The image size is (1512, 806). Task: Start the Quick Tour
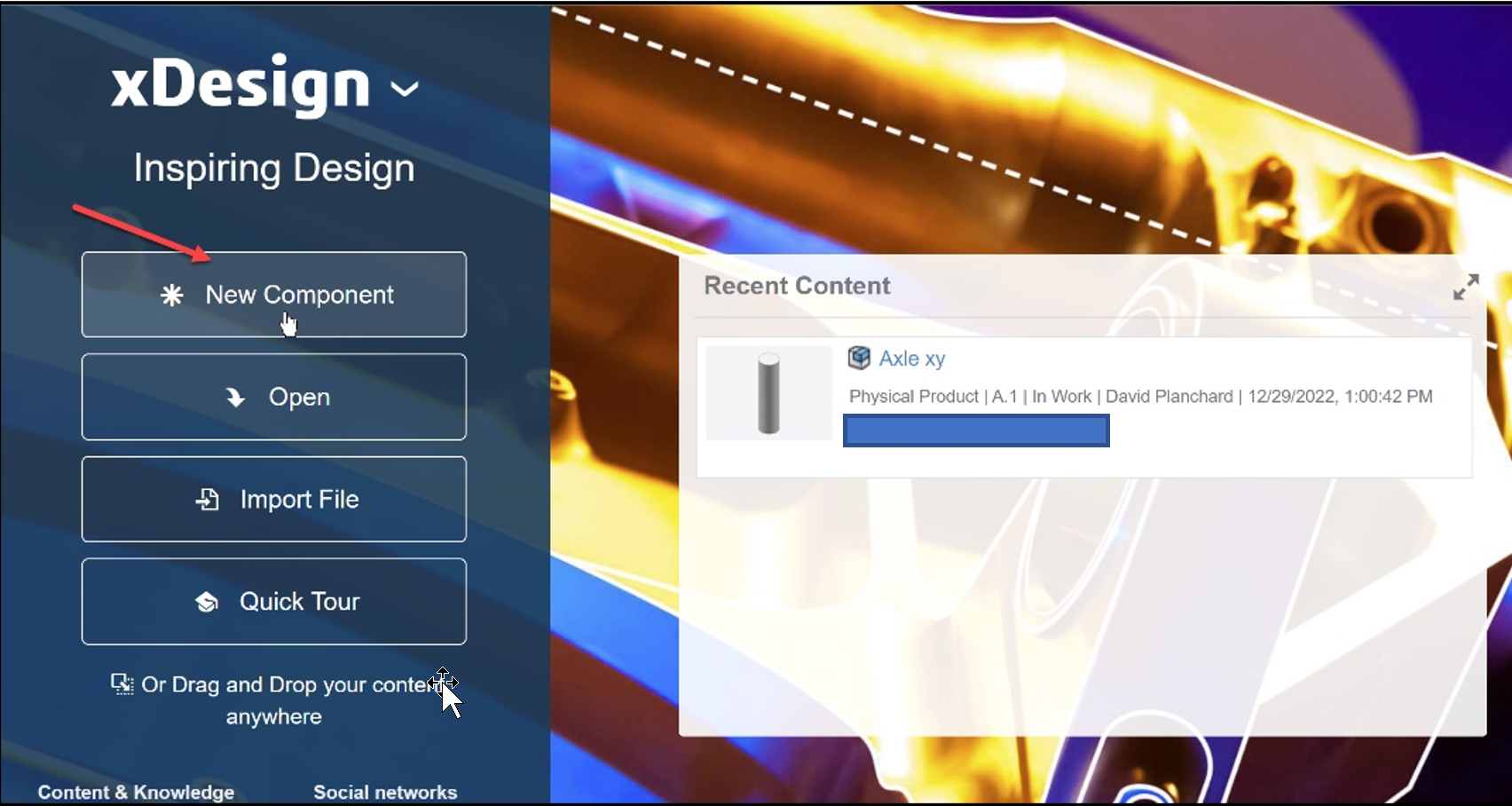273,601
